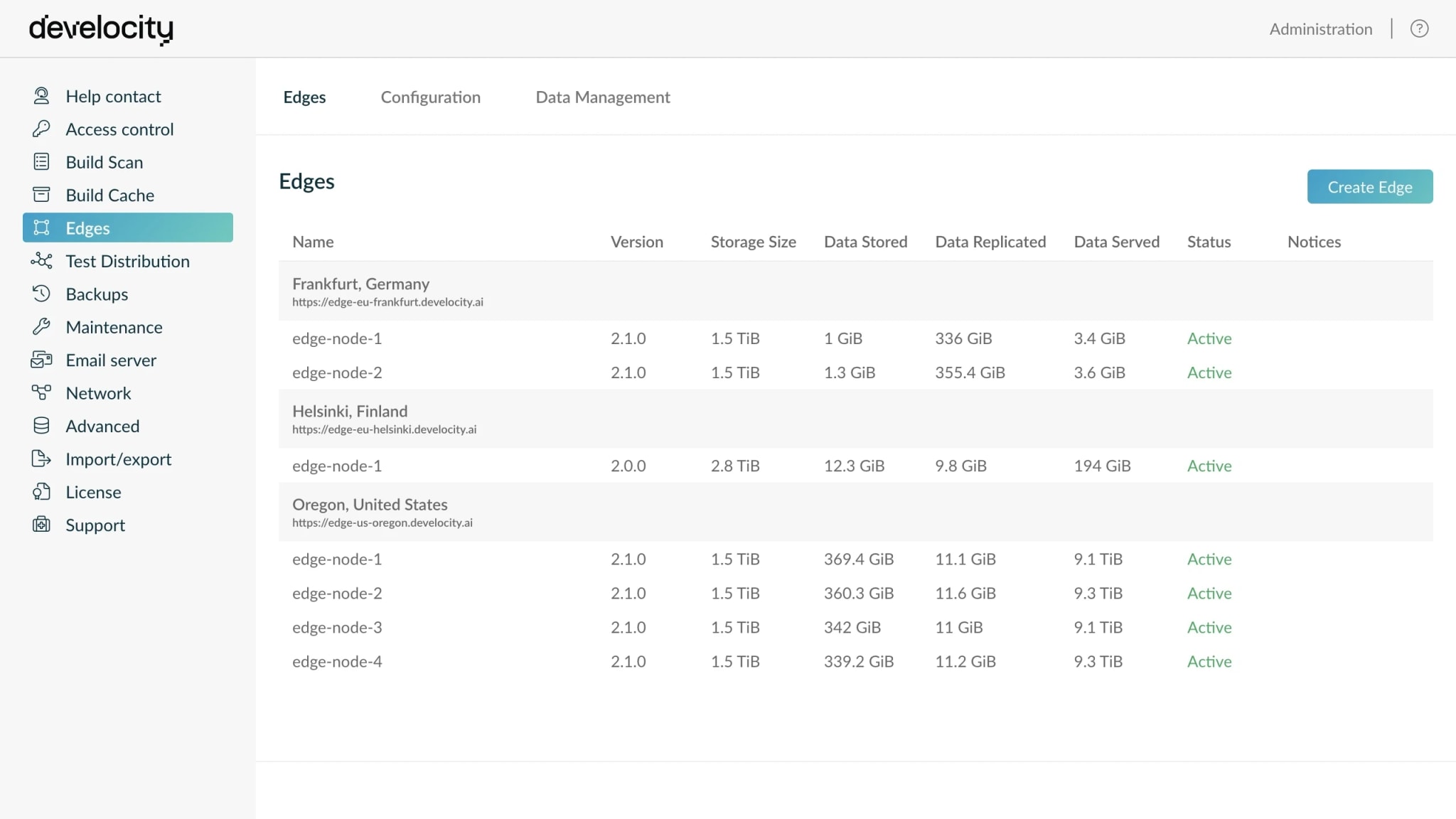Open Email server configuration

pos(111,360)
